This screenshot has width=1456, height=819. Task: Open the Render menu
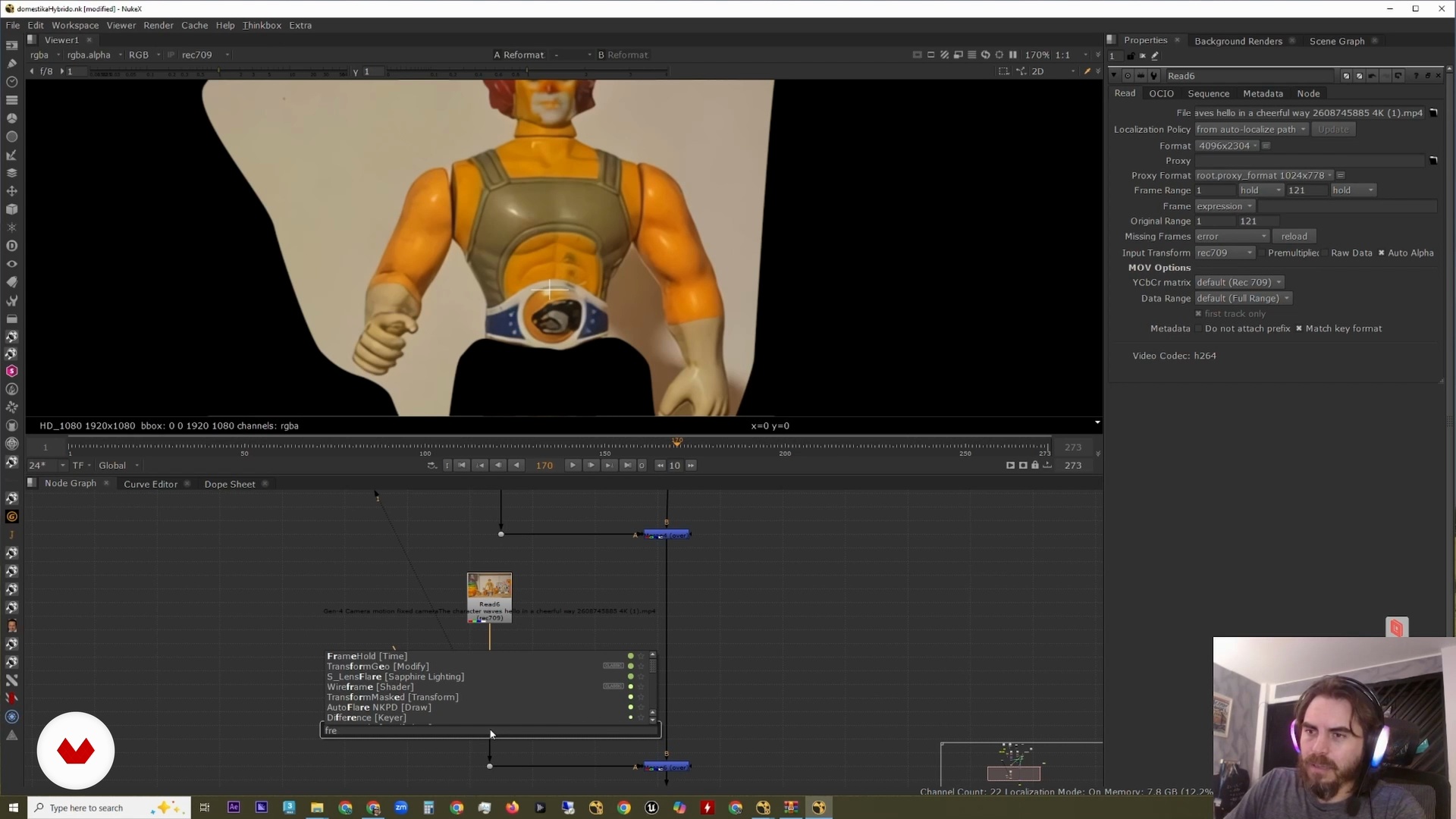[158, 25]
